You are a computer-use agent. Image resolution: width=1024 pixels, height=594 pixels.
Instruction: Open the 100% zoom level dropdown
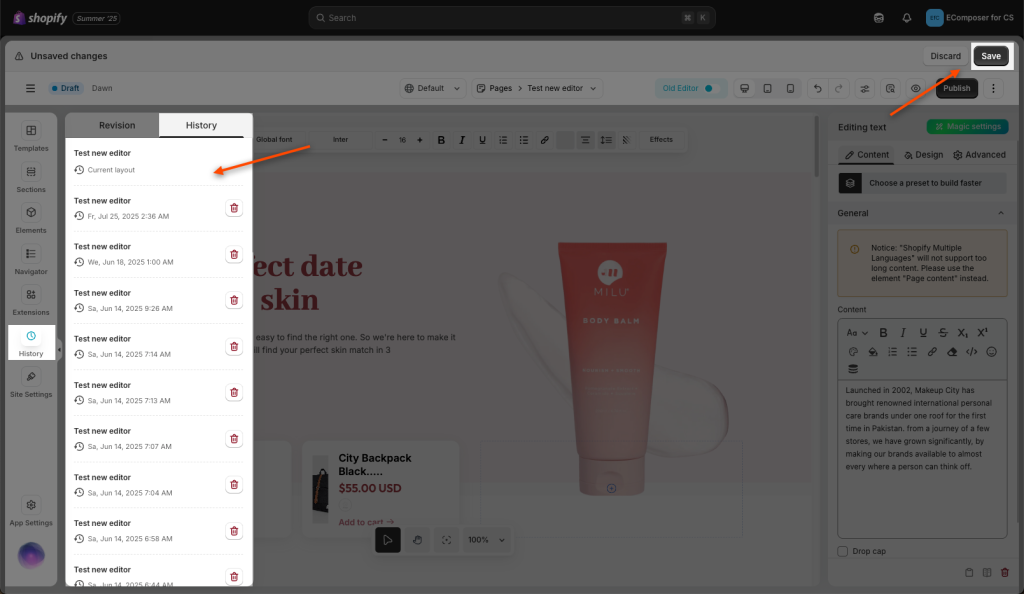click(486, 540)
